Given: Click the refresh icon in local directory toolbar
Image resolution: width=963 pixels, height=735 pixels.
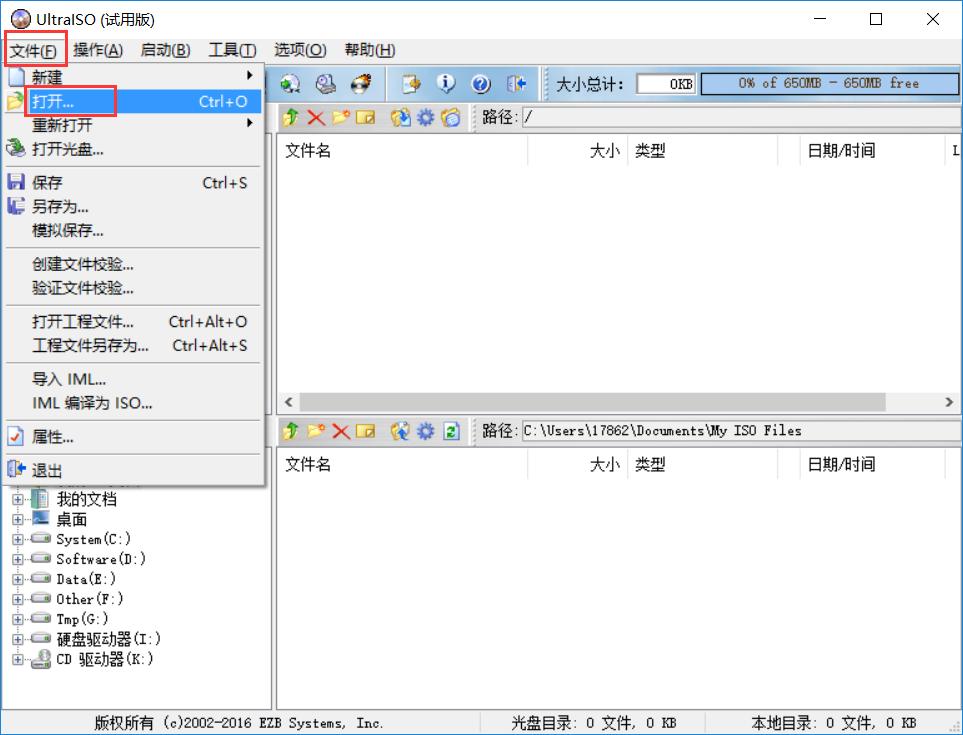Looking at the screenshot, I should (x=450, y=431).
